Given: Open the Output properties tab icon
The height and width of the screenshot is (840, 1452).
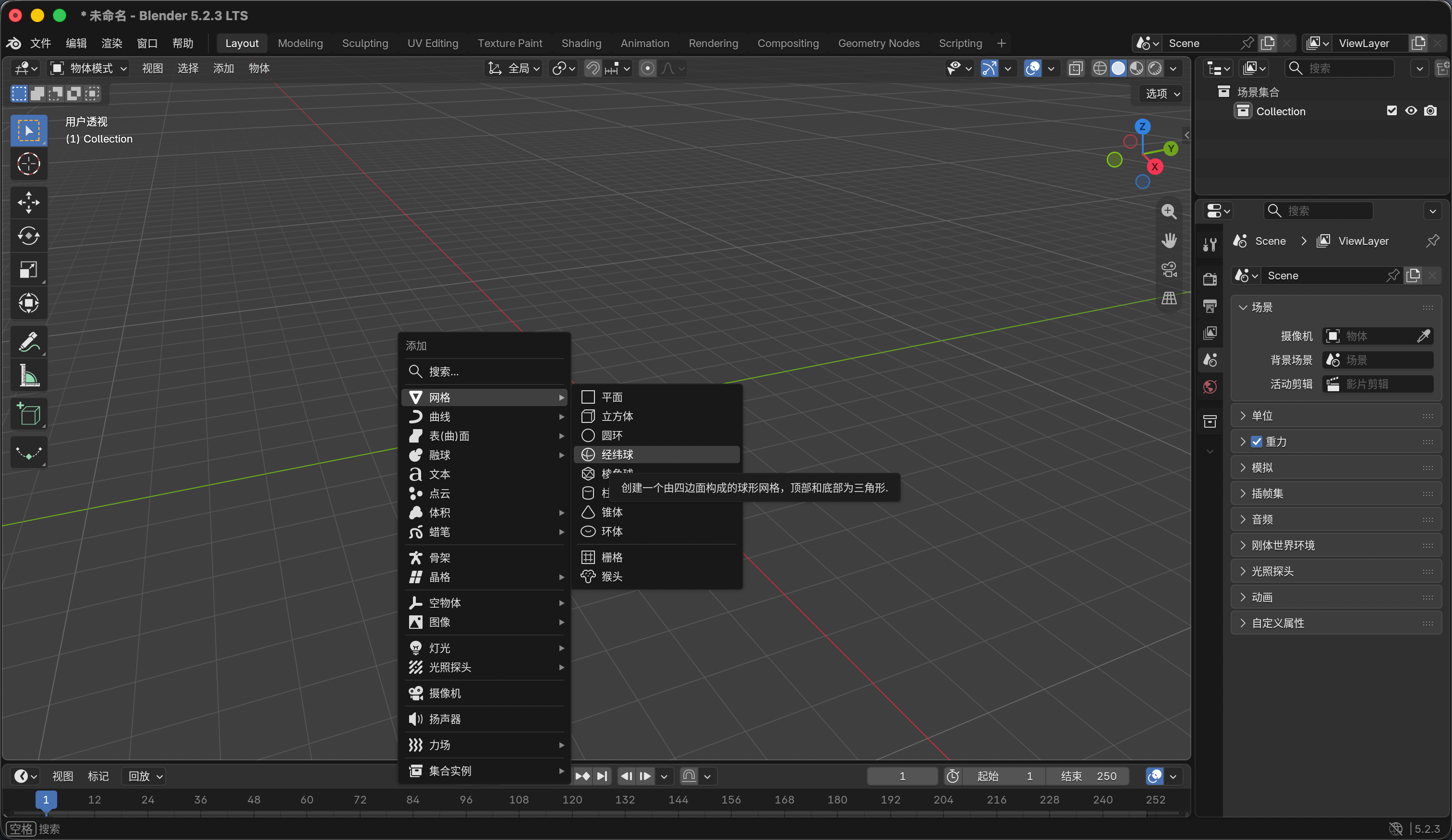Looking at the screenshot, I should click(x=1210, y=307).
